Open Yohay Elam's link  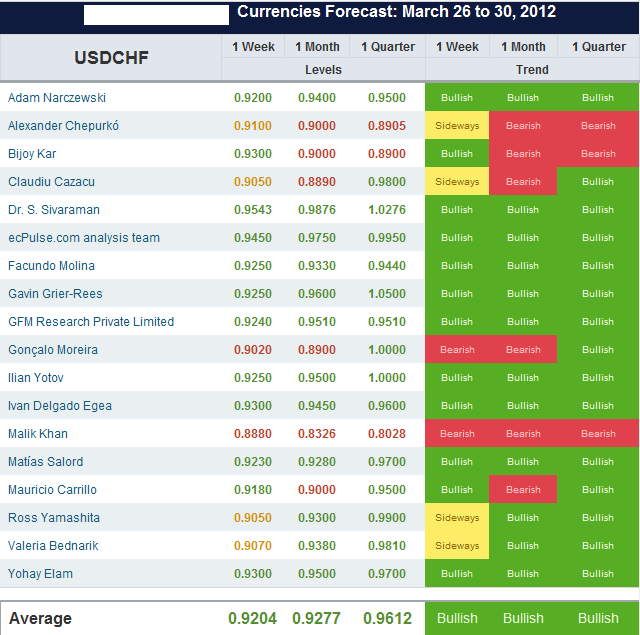click(40, 574)
